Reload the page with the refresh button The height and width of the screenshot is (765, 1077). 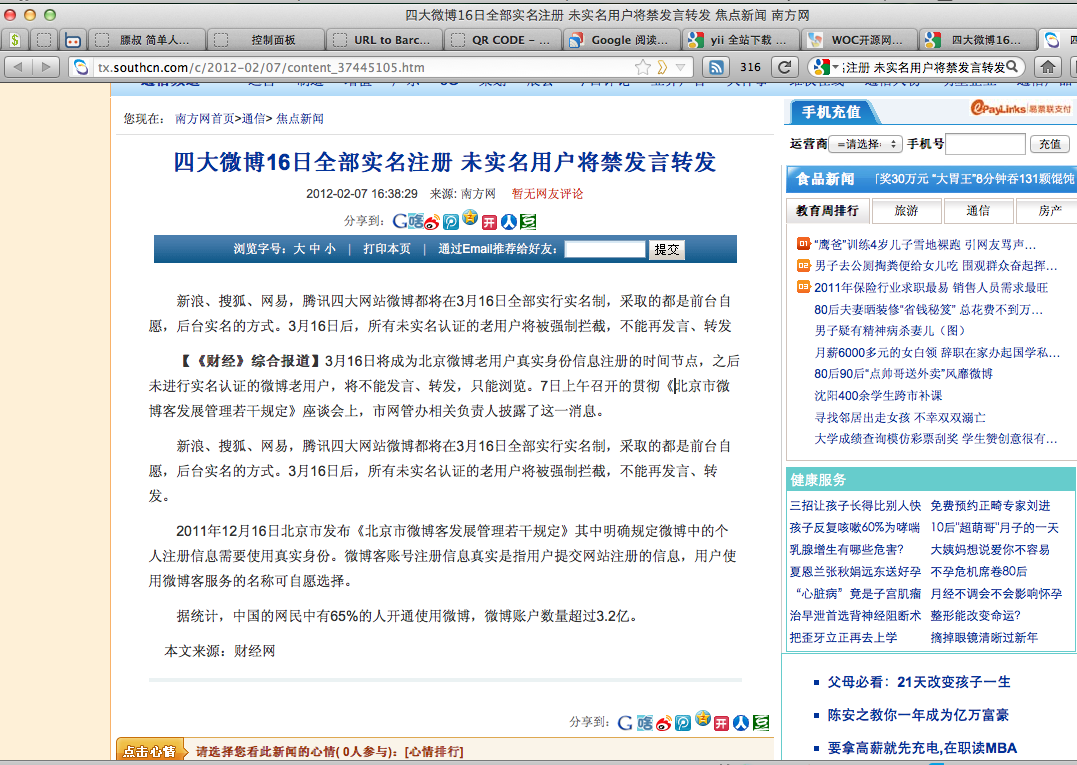pyautogui.click(x=784, y=67)
